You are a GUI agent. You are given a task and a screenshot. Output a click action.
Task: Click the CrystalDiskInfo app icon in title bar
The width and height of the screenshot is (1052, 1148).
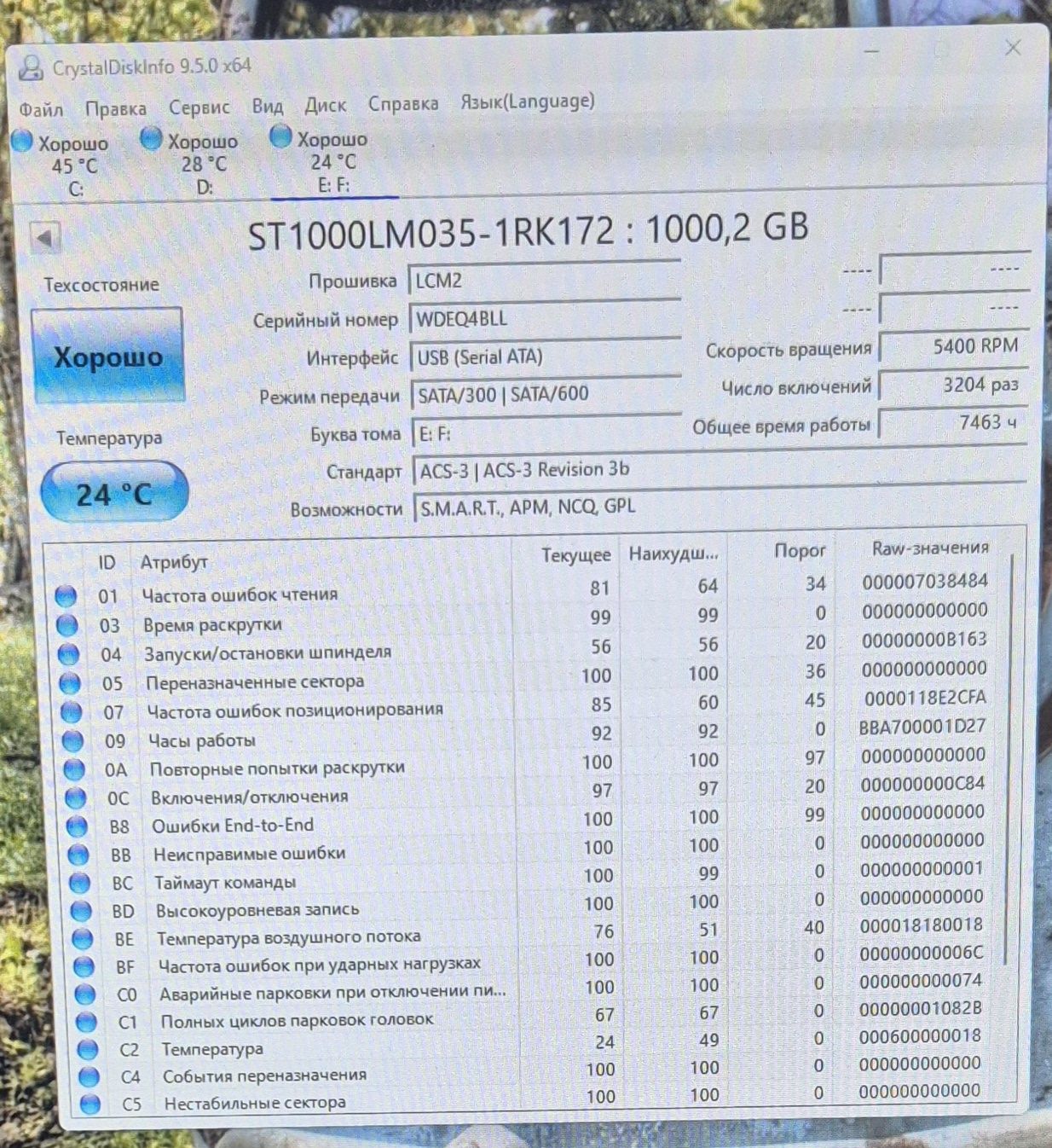tap(32, 67)
